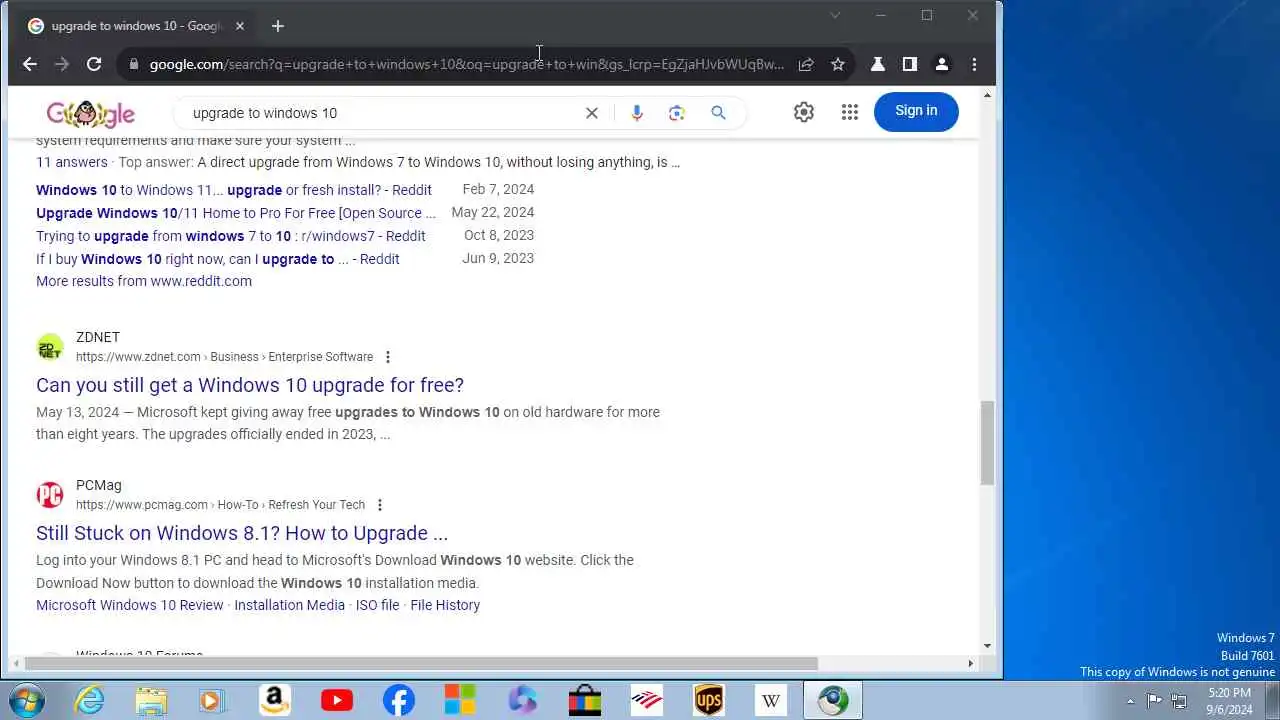Image resolution: width=1280 pixels, height=720 pixels.
Task: Submit search with magnifier icon
Action: (718, 113)
